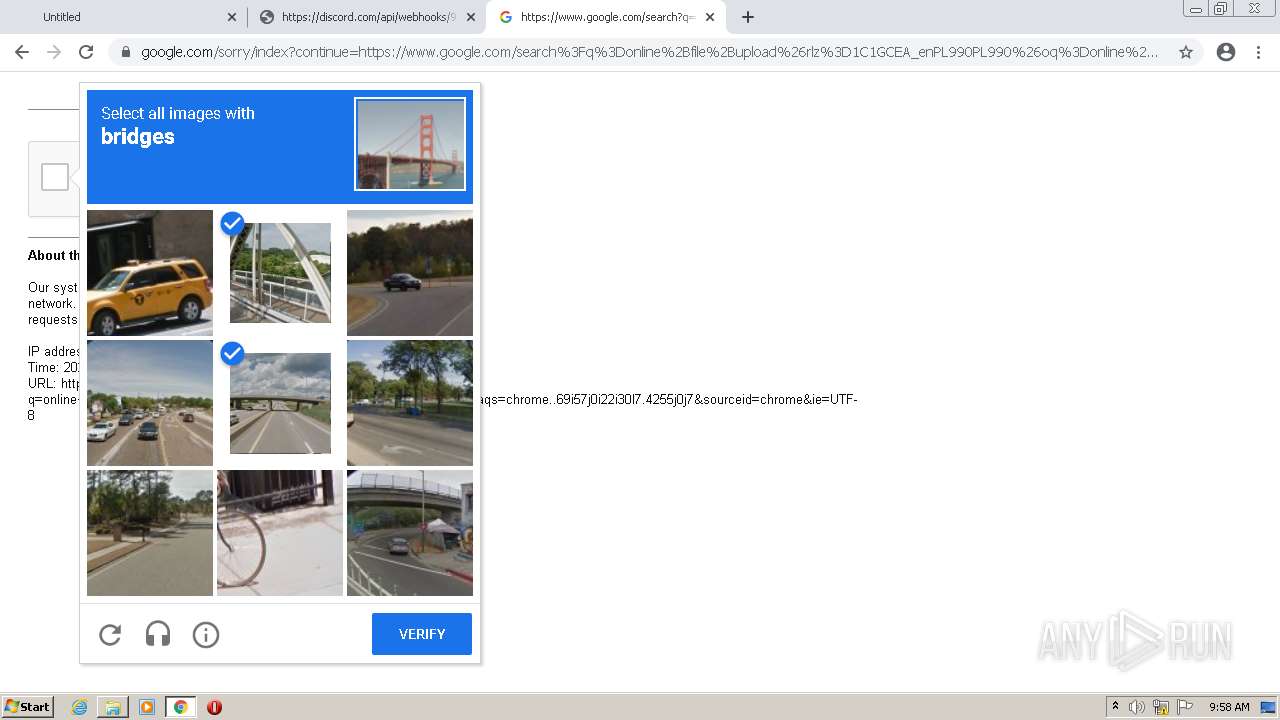Screen dimensions: 1280x720
Task: Open the clock showing 9:58 AM
Action: (1229, 707)
